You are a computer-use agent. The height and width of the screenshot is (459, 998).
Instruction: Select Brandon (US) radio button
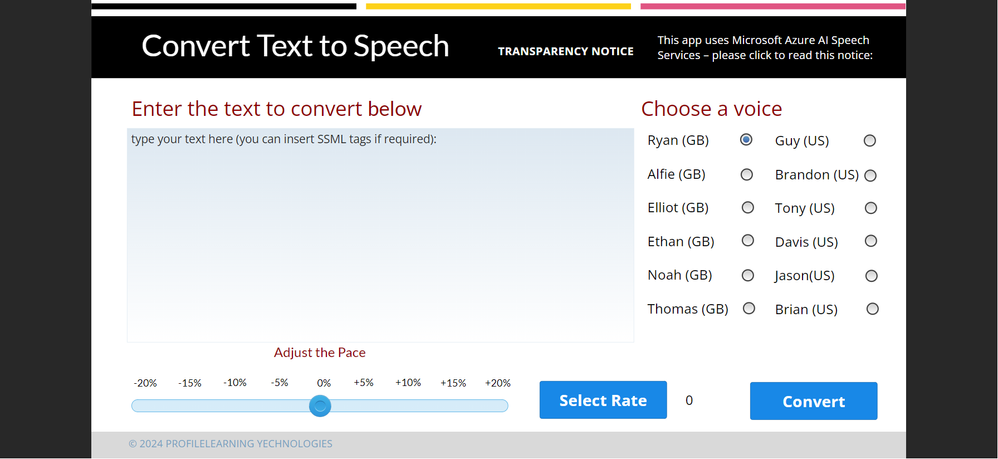[x=871, y=176]
